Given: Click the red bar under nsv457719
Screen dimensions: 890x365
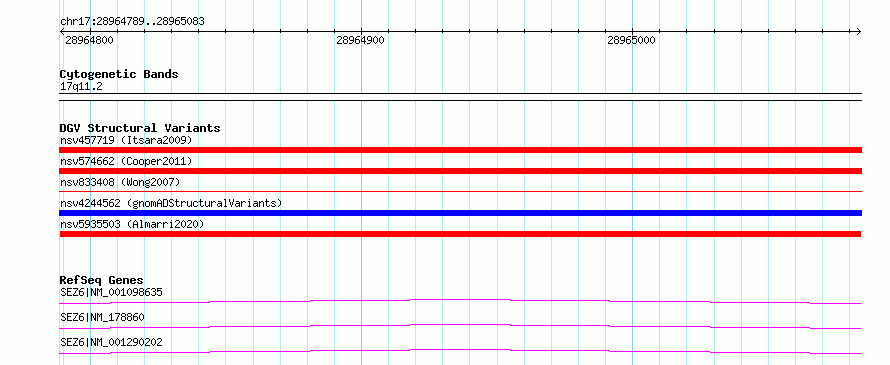Looking at the screenshot, I should [x=460, y=150].
